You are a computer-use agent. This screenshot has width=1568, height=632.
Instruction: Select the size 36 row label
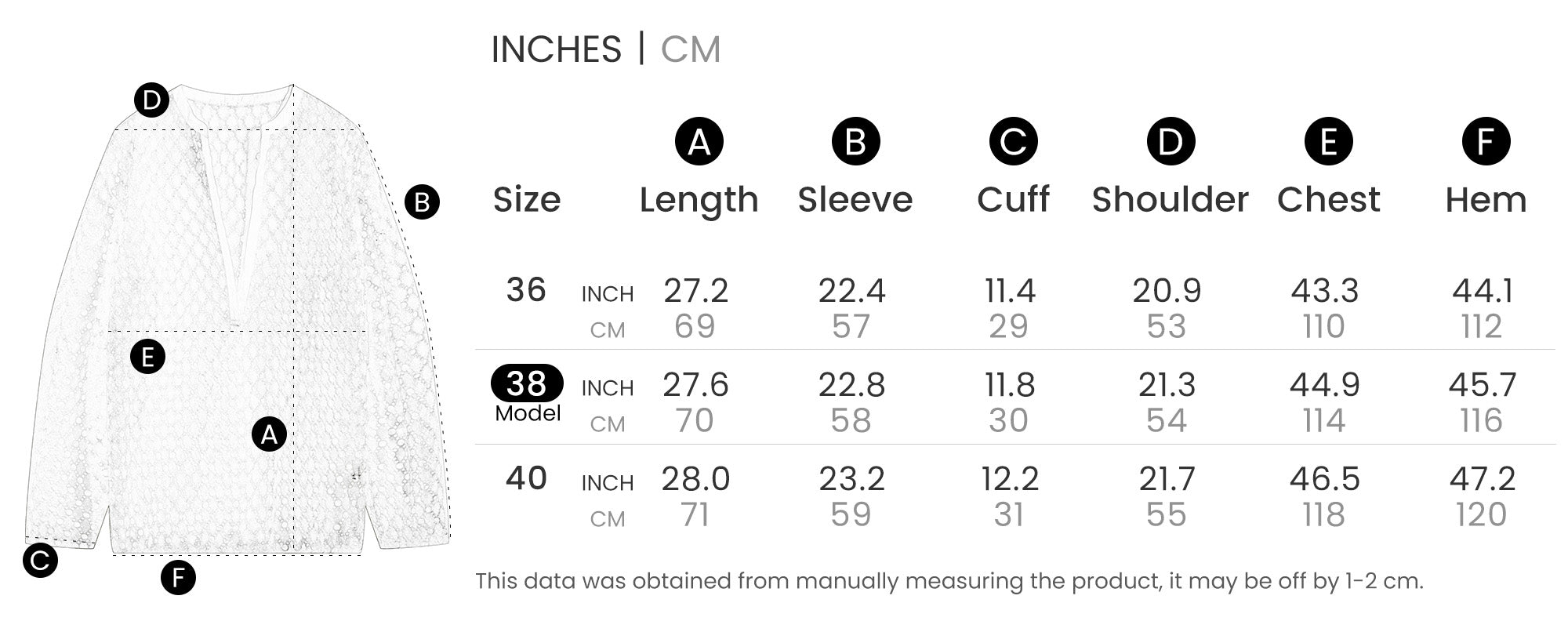(525, 290)
